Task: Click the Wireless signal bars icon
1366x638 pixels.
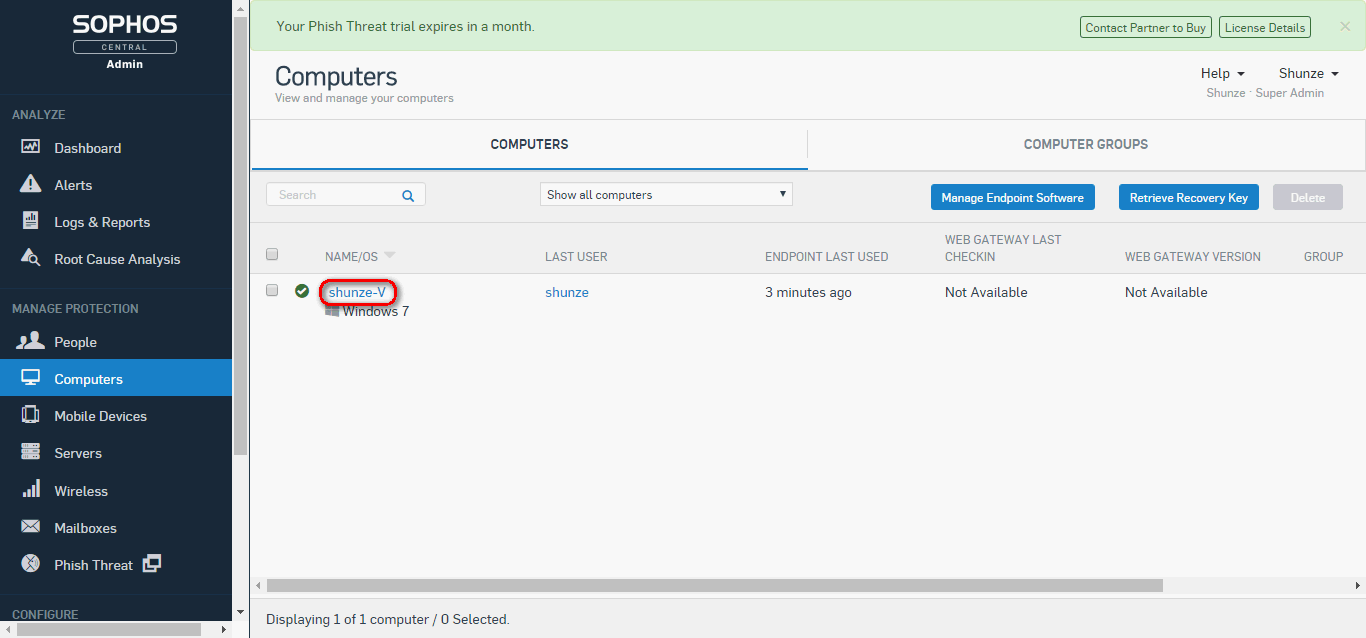Action: [x=31, y=489]
